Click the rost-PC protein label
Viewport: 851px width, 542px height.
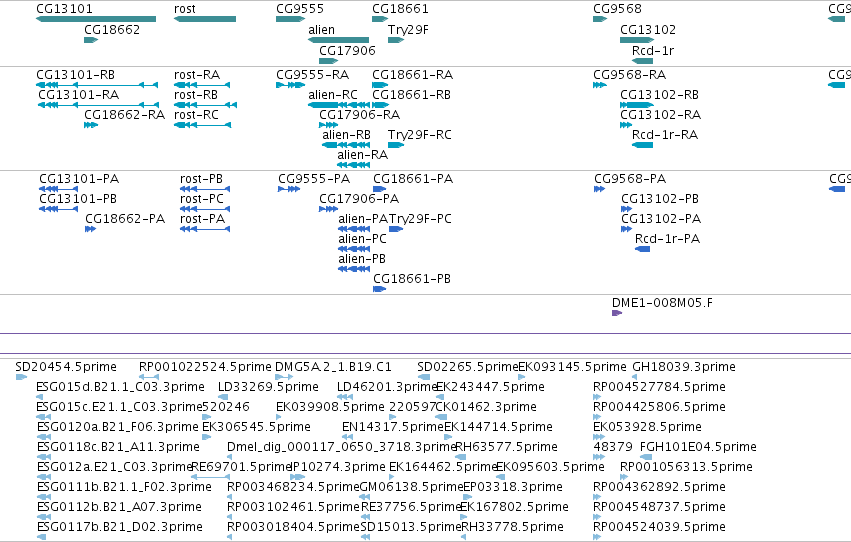click(202, 199)
